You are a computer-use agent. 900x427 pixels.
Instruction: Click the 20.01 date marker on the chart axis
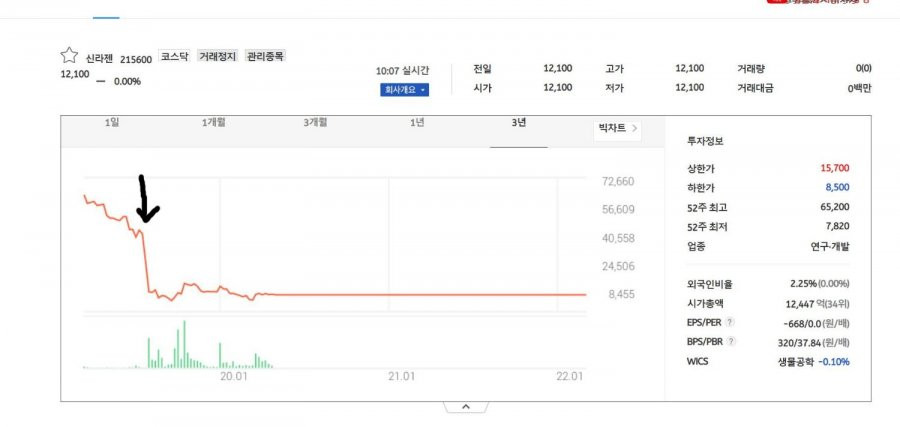click(234, 376)
